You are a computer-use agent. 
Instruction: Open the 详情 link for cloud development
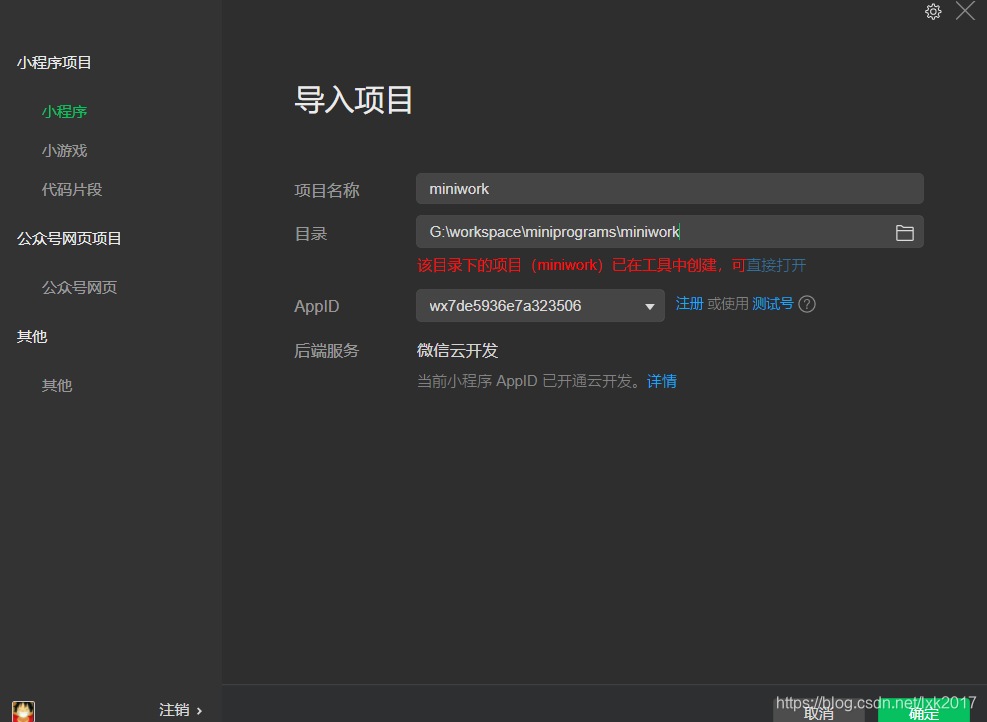[x=662, y=381]
